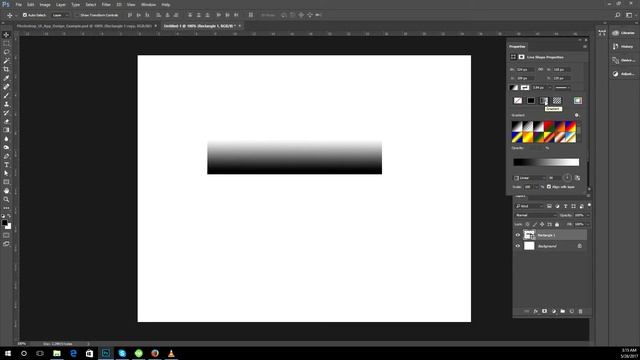Viewport: 640px width, 360px height.
Task: Click the black-to-white gradient bar
Action: (x=546, y=162)
